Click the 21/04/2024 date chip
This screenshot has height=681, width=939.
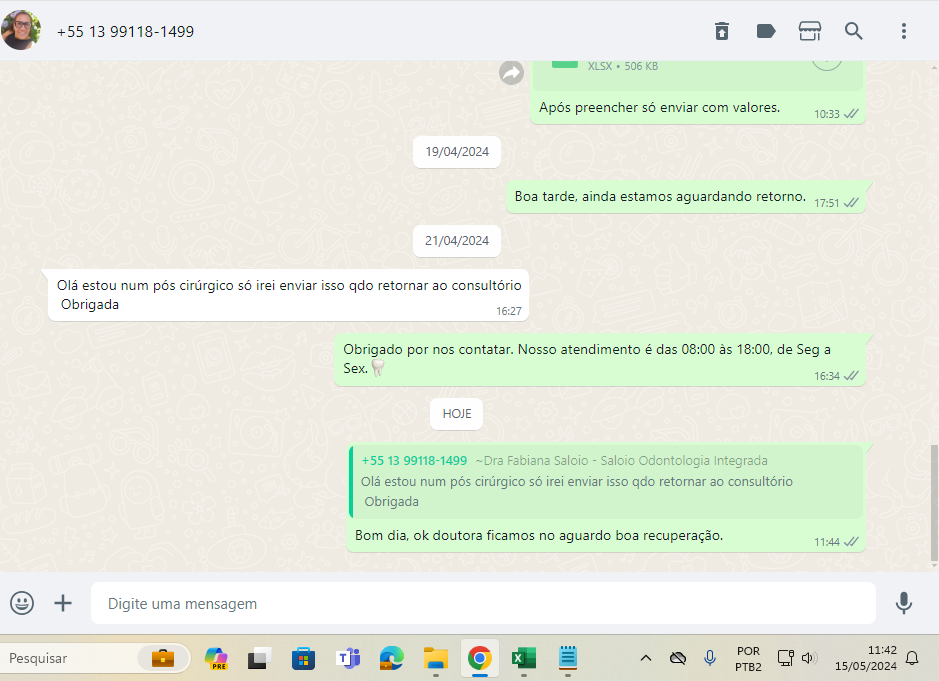click(457, 241)
